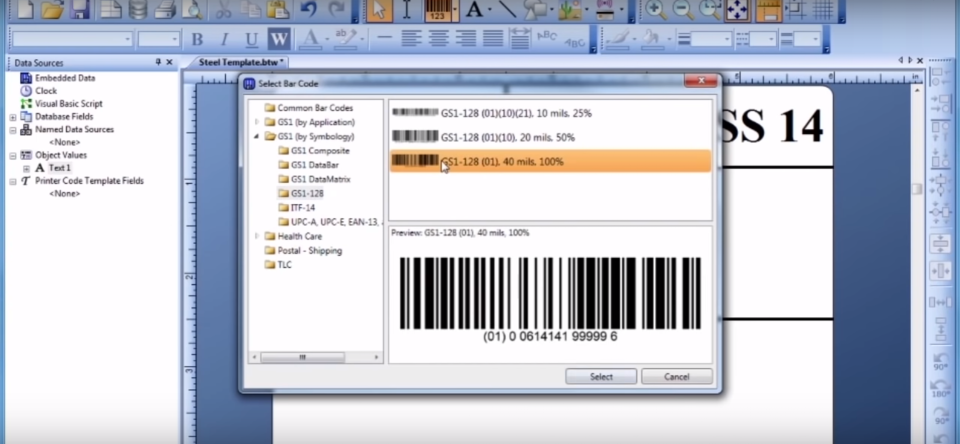Click the New Document icon

(x=25, y=9)
